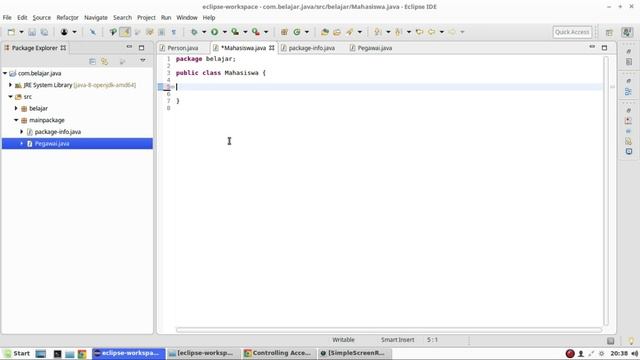Select package-info.java in Package Explorer

tap(58, 132)
